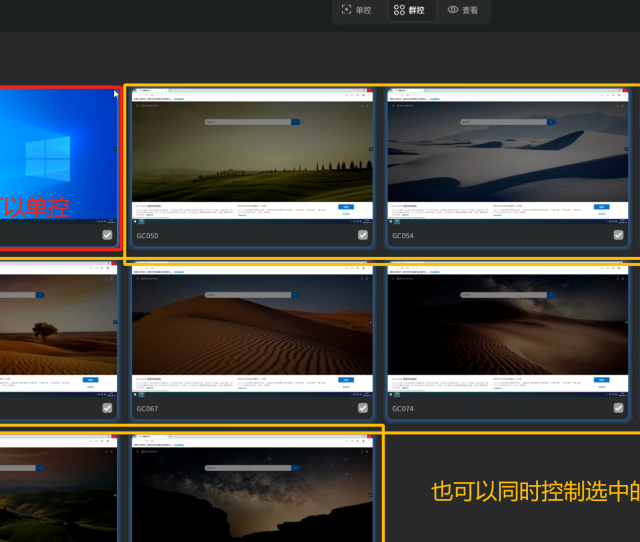Click the search box in GC067 remote screen
The width and height of the screenshot is (640, 542).
coord(248,295)
